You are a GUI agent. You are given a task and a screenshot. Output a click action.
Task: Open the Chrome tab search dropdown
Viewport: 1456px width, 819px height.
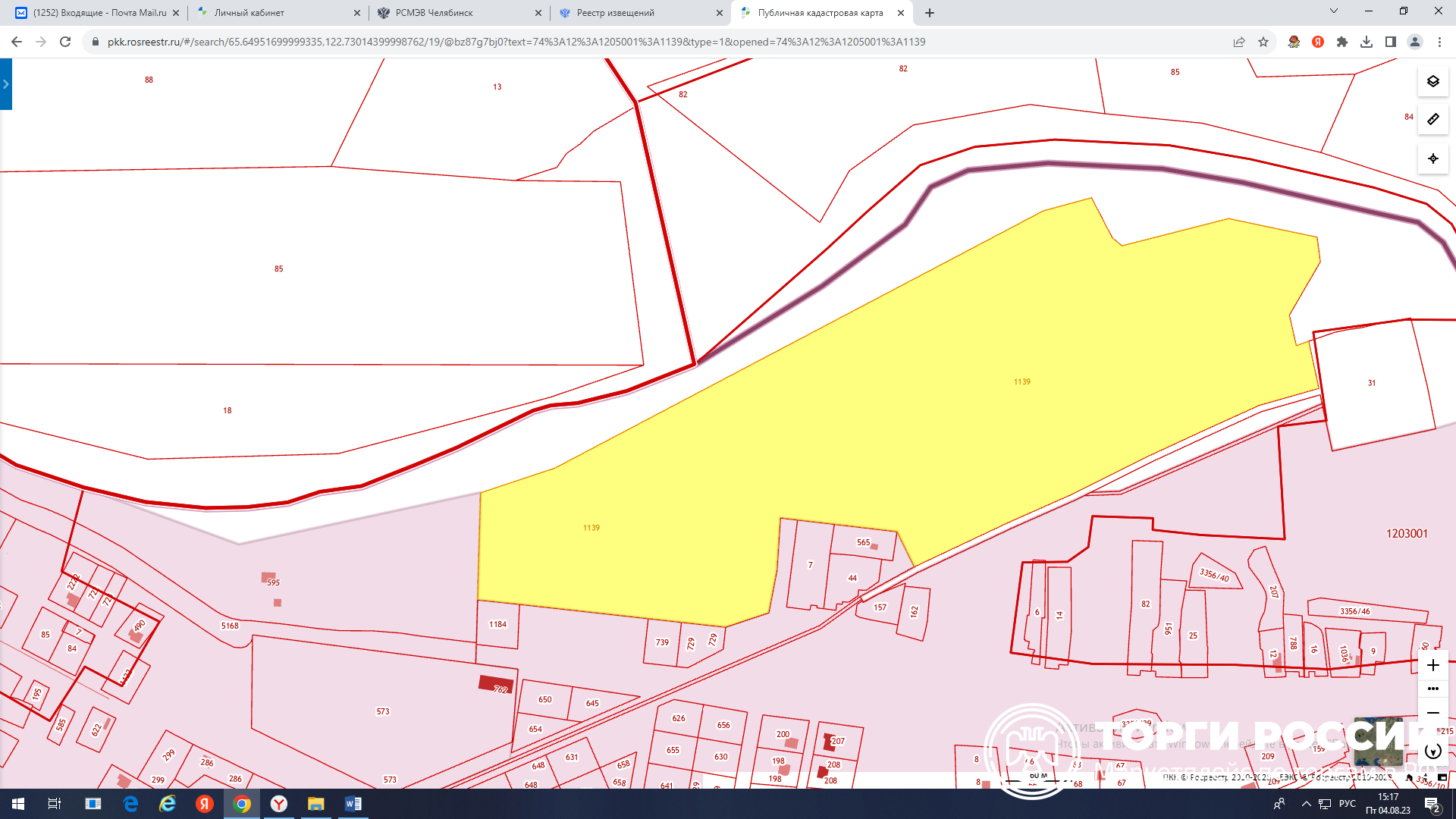(x=1334, y=11)
